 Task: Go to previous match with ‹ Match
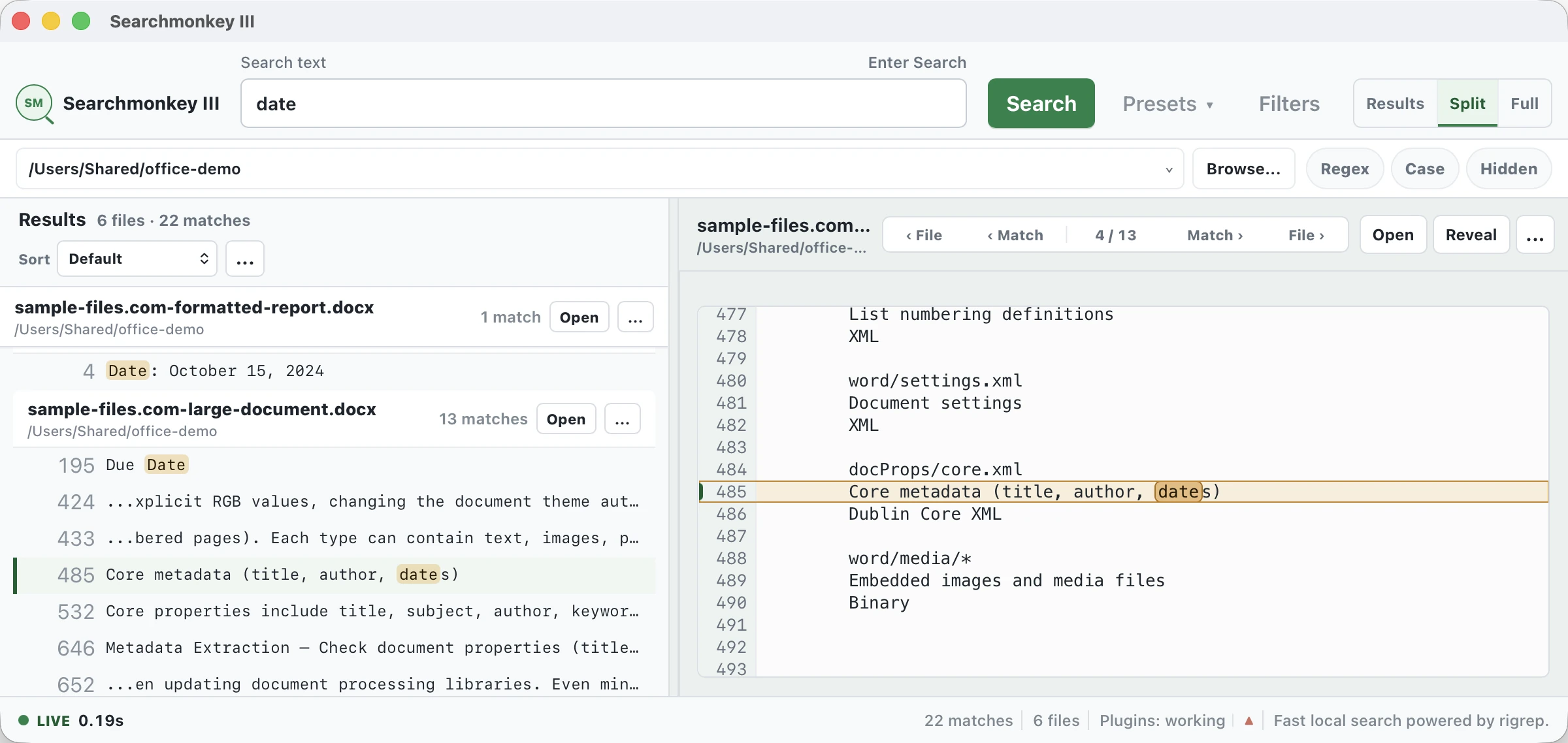1015,235
